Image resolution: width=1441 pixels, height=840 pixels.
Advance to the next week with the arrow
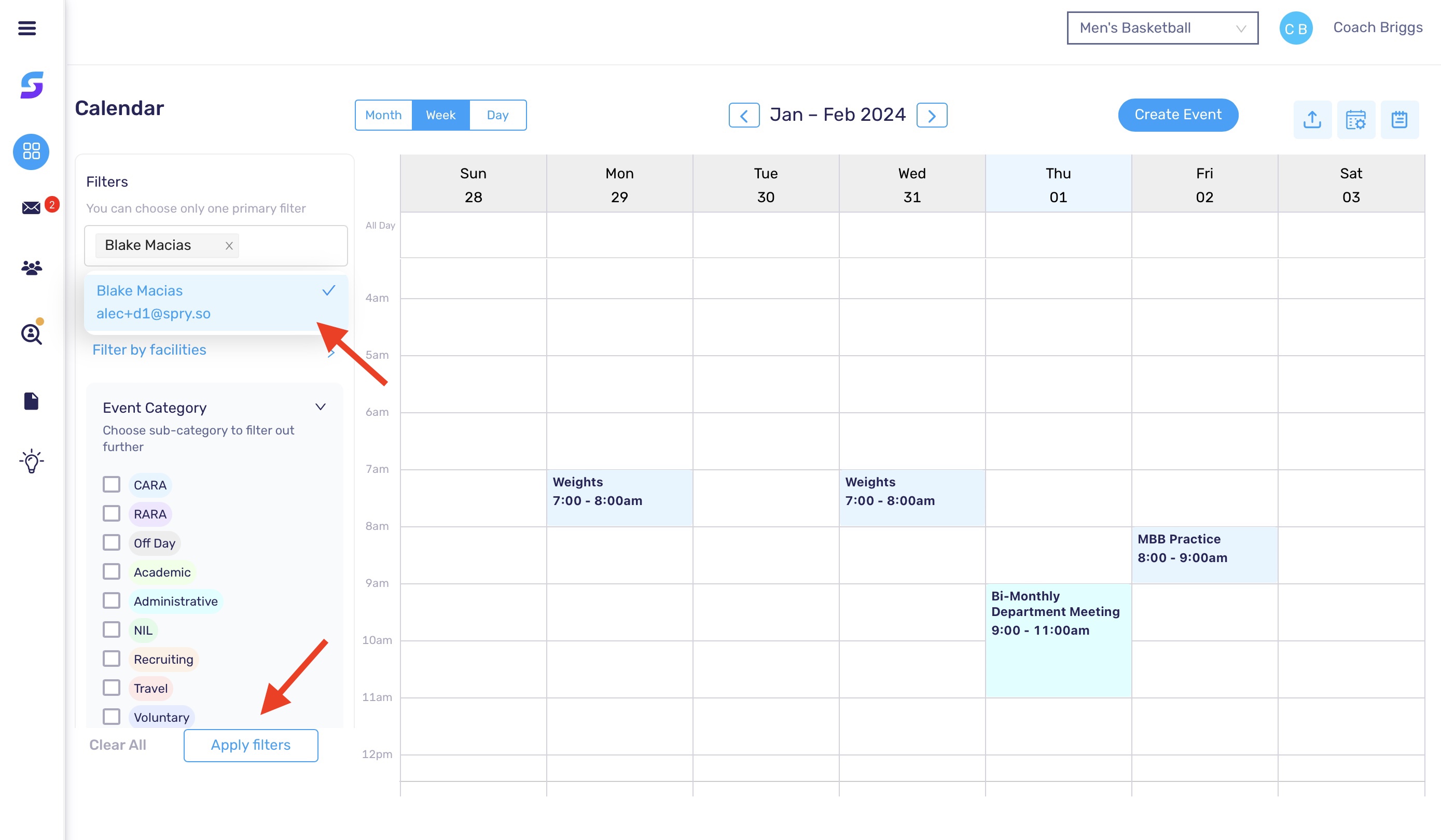[932, 115]
